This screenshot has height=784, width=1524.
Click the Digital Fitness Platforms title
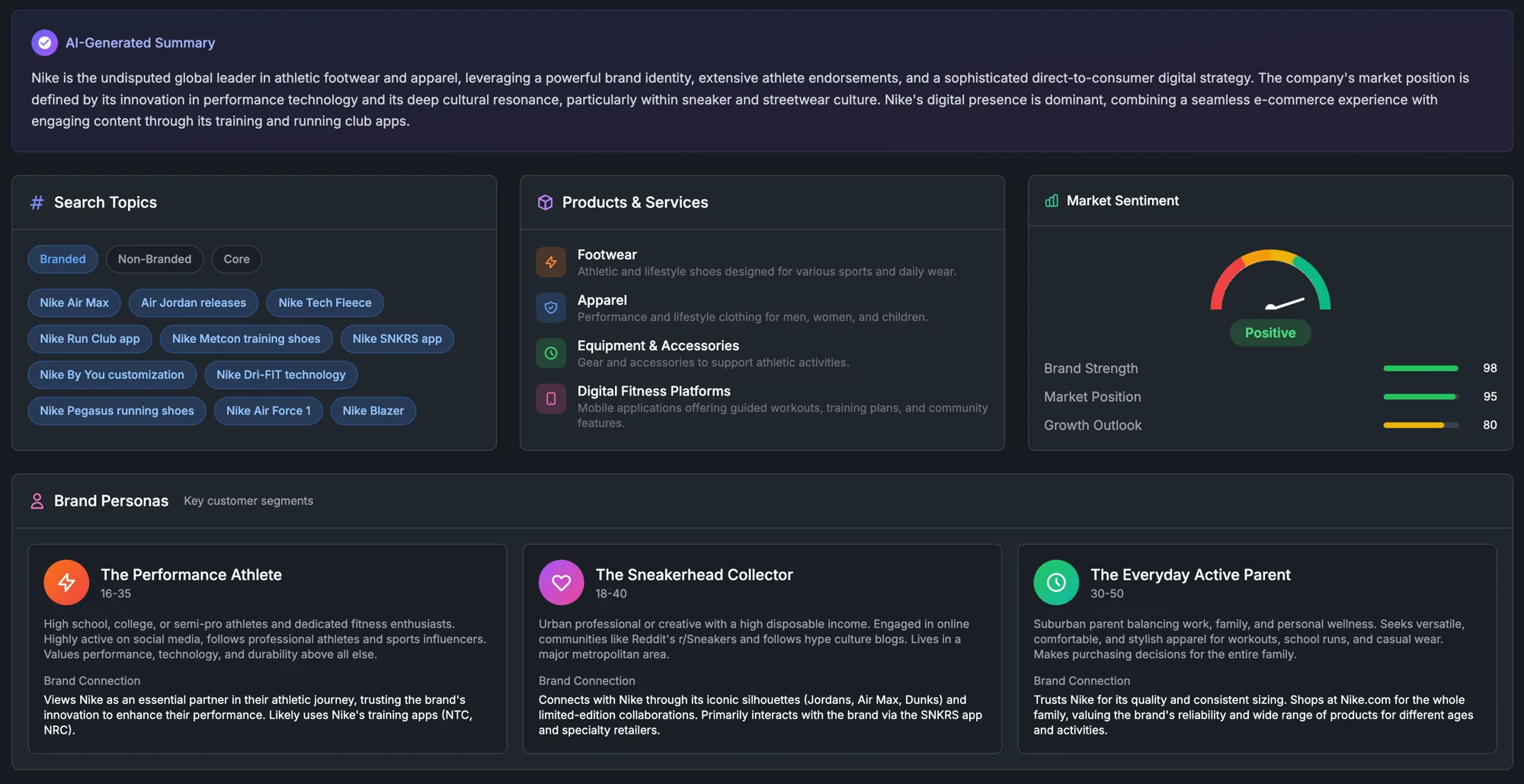(x=654, y=392)
